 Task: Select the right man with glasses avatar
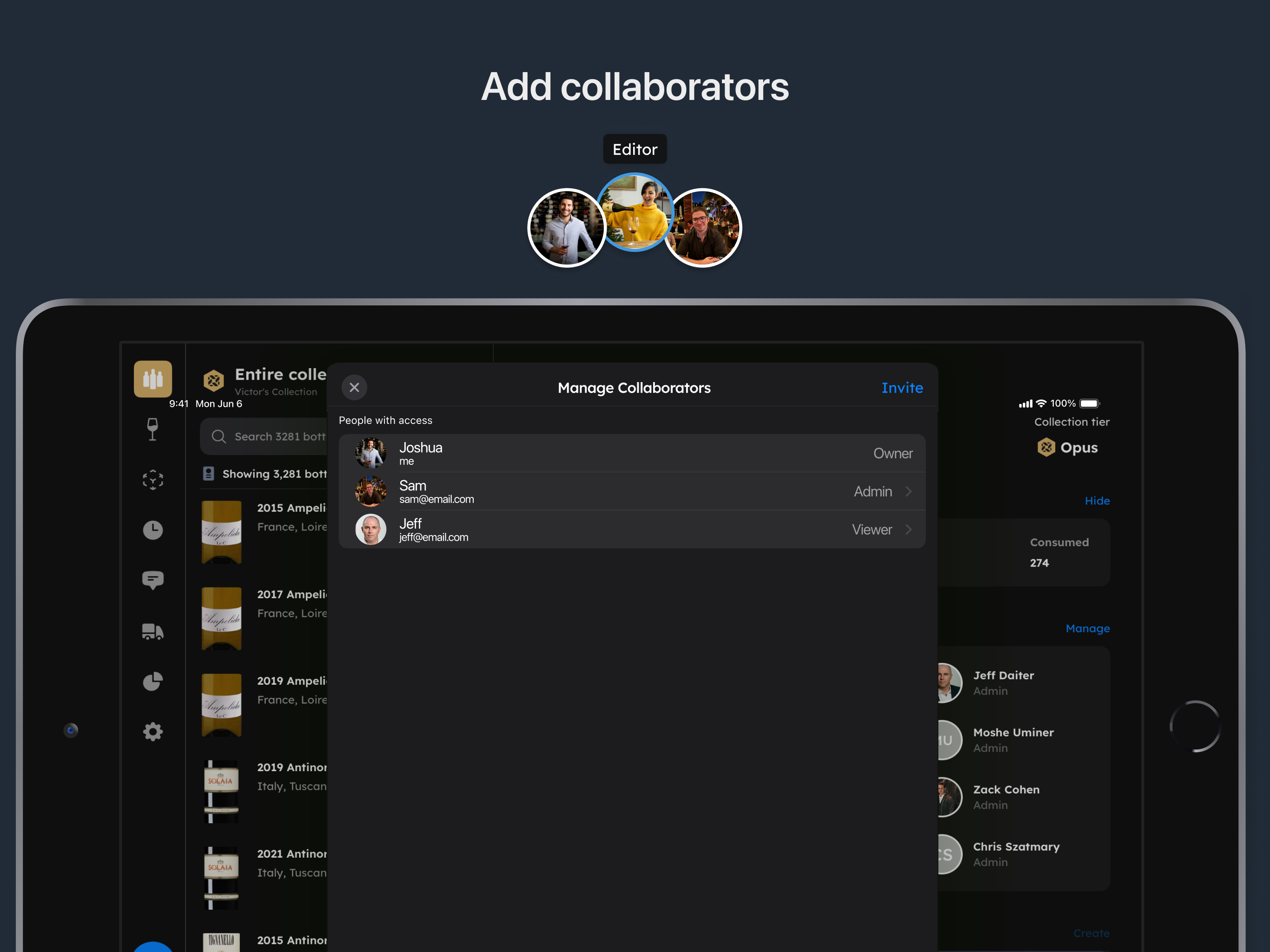coord(704,228)
